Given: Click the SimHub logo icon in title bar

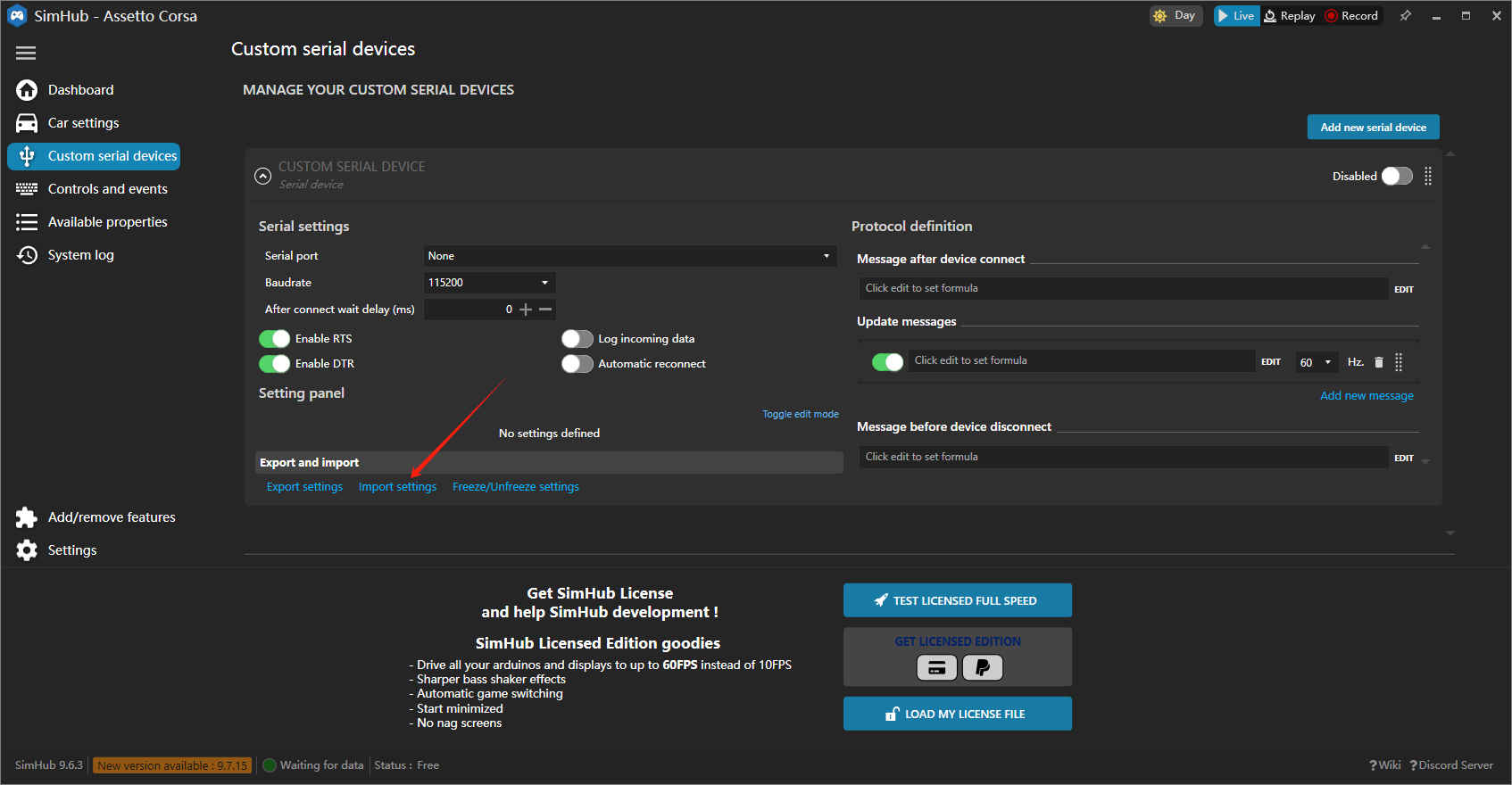Looking at the screenshot, I should point(17,16).
